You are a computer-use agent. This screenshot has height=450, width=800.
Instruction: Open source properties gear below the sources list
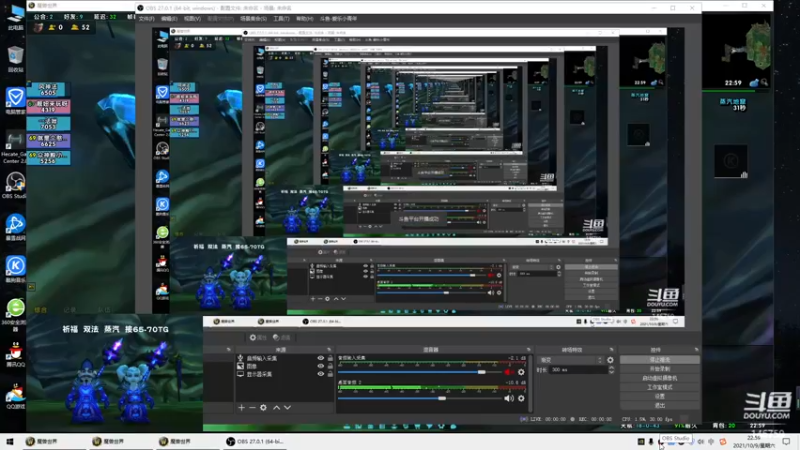click(263, 408)
